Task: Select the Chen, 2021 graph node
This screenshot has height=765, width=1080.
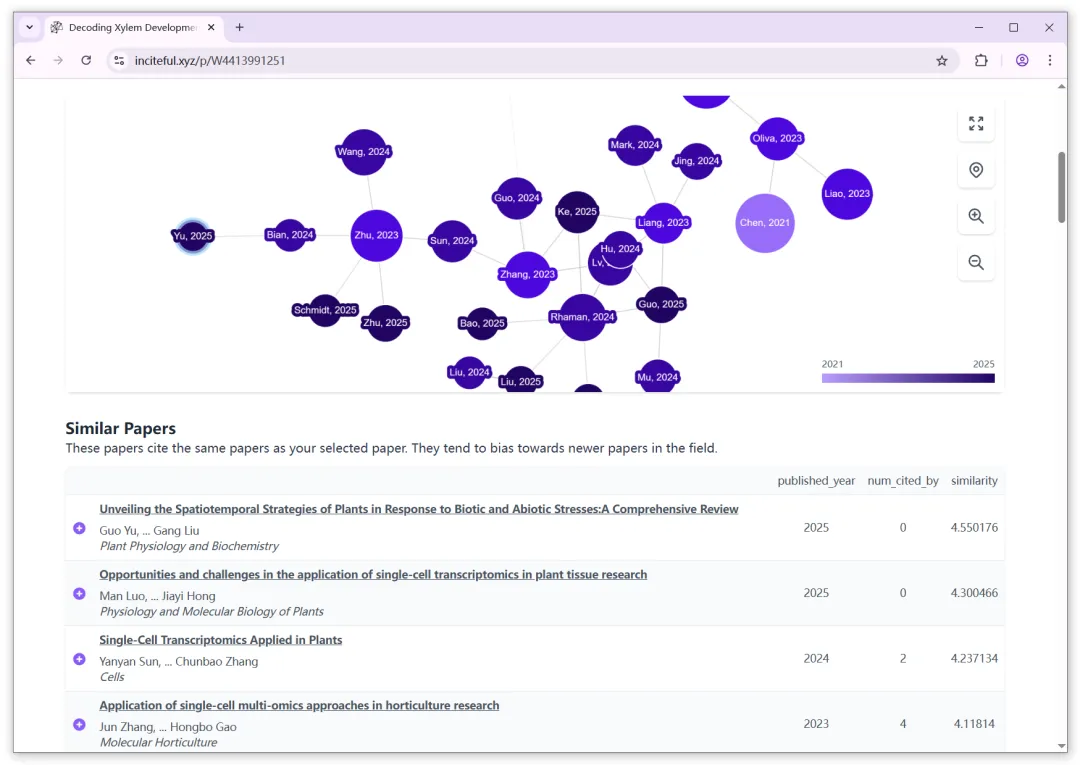Action: [765, 223]
